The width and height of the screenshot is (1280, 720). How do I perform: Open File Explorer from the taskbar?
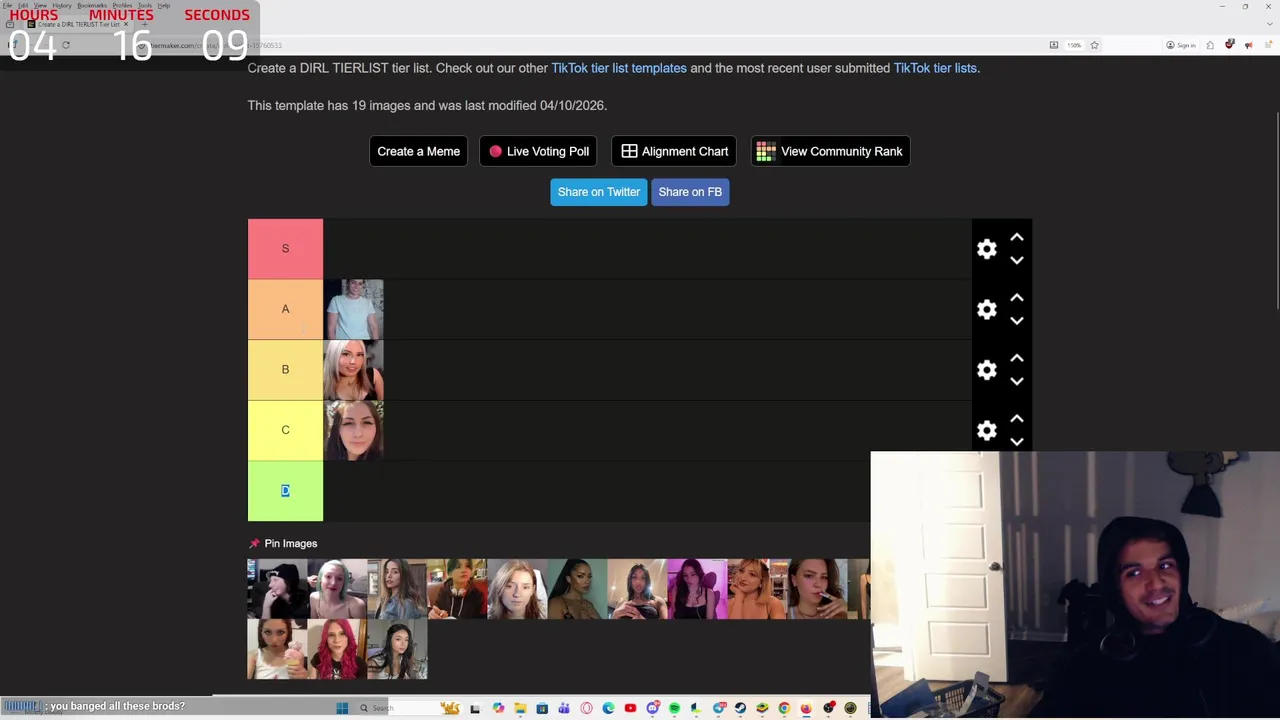(x=520, y=708)
